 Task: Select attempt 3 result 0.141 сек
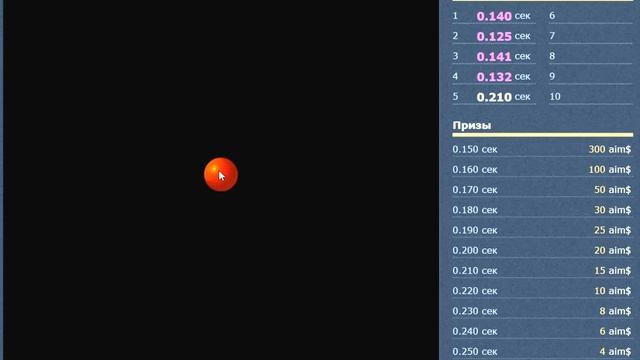pyautogui.click(x=503, y=57)
